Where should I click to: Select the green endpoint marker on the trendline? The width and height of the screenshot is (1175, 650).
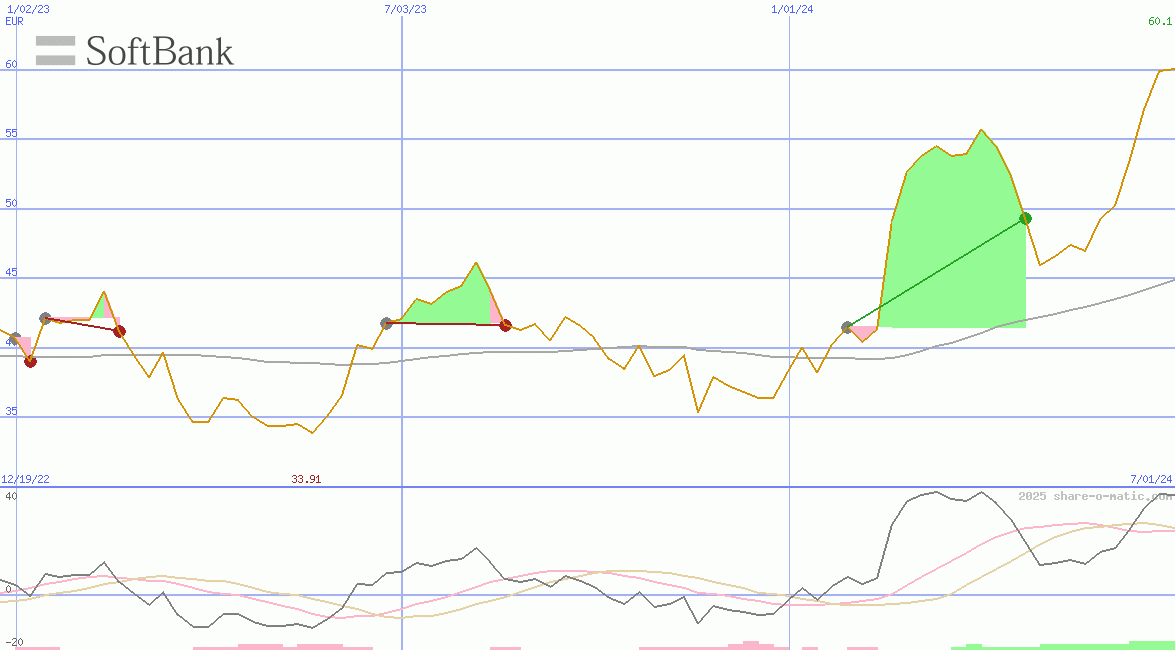pyautogui.click(x=1025, y=218)
